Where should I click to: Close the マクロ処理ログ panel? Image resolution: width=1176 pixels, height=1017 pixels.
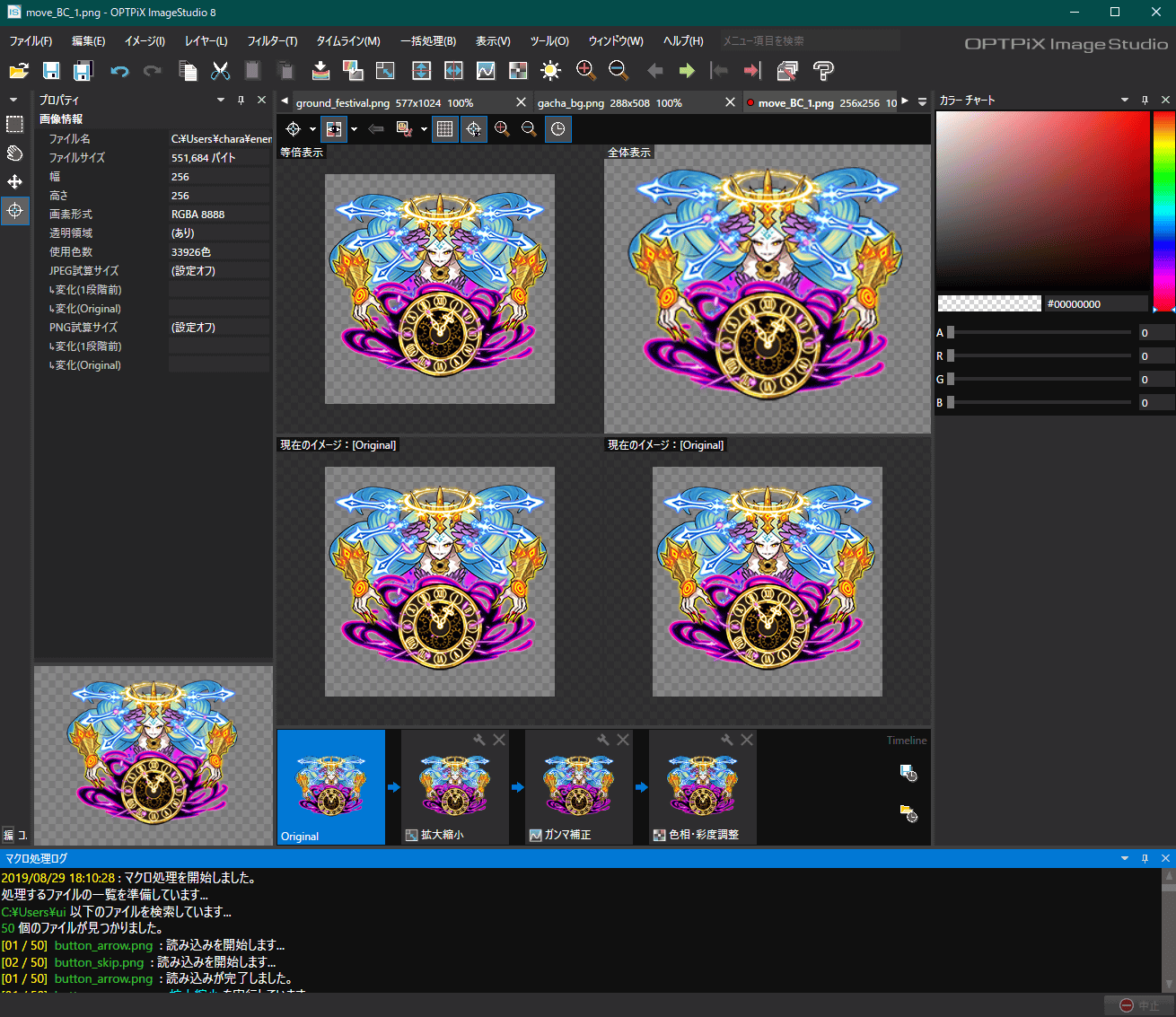point(1165,858)
